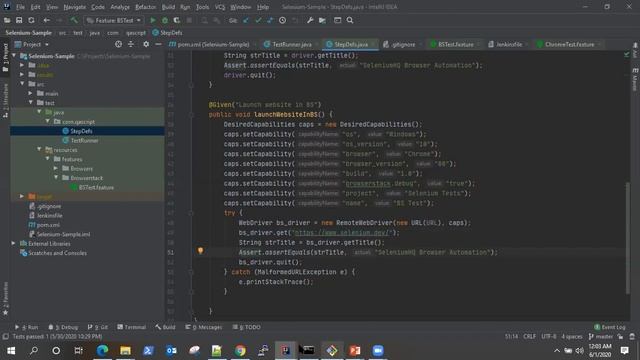Click the master Git branch widget
640x360 pixels.
(601, 336)
